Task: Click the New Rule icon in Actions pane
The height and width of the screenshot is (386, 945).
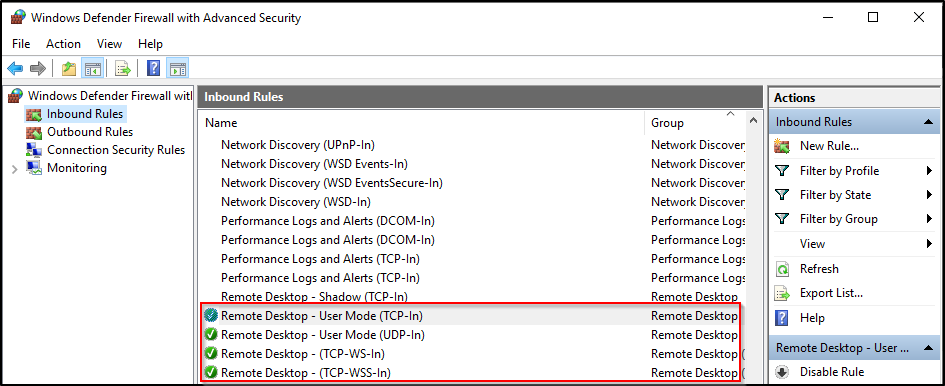Action: pos(782,146)
